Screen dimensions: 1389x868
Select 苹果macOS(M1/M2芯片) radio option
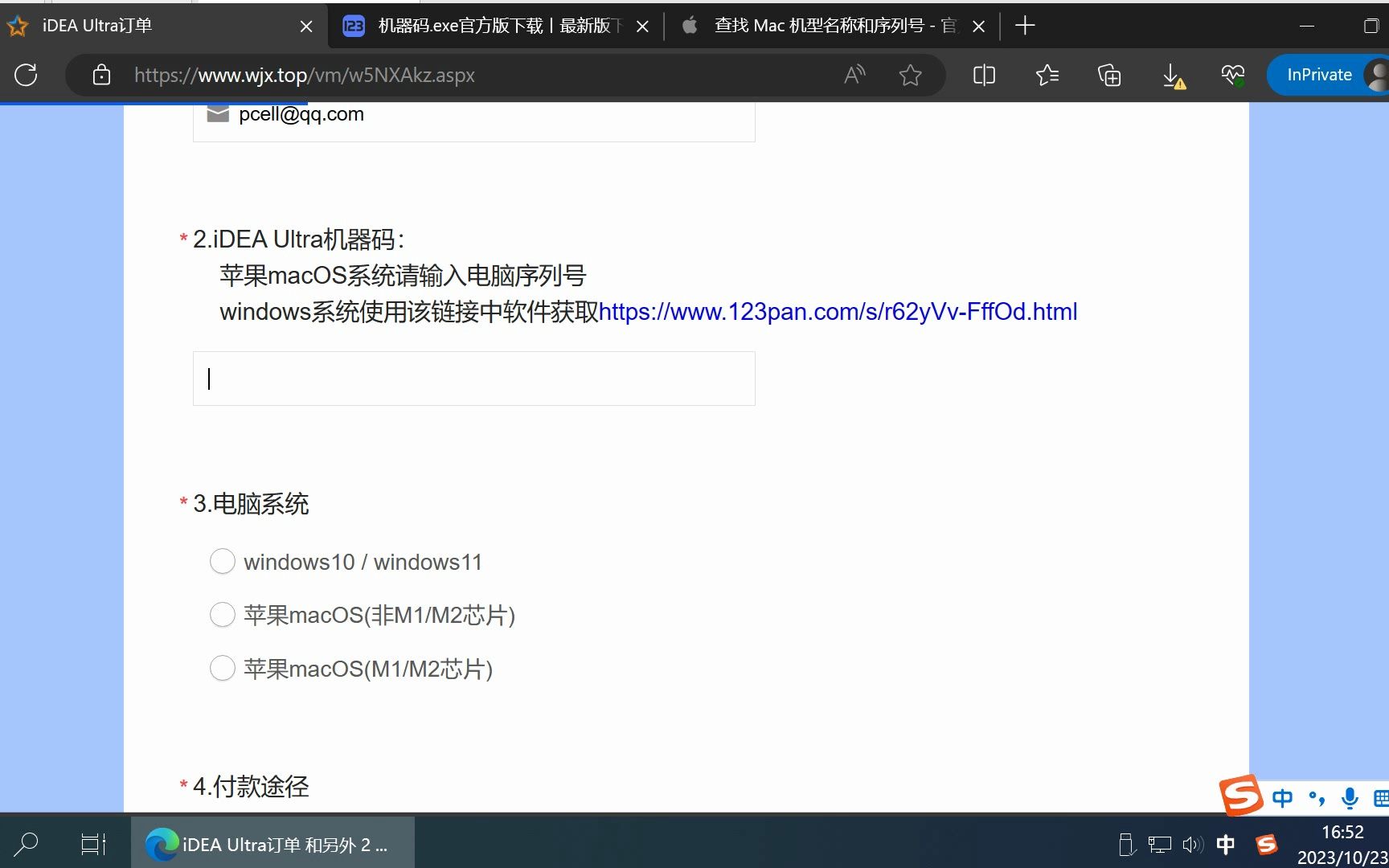click(223, 668)
